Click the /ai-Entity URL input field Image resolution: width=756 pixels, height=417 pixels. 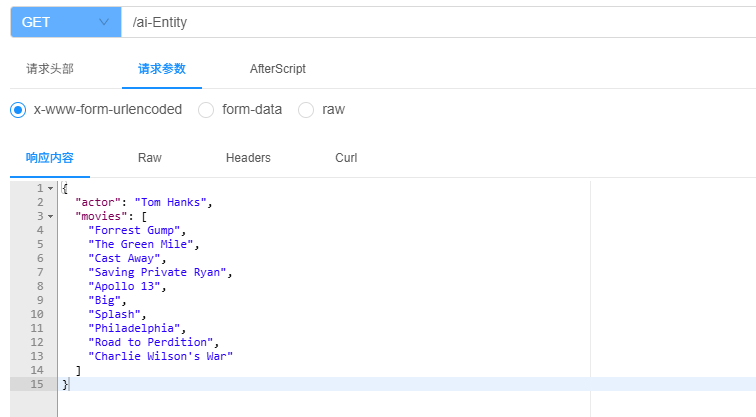pyautogui.click(x=438, y=22)
